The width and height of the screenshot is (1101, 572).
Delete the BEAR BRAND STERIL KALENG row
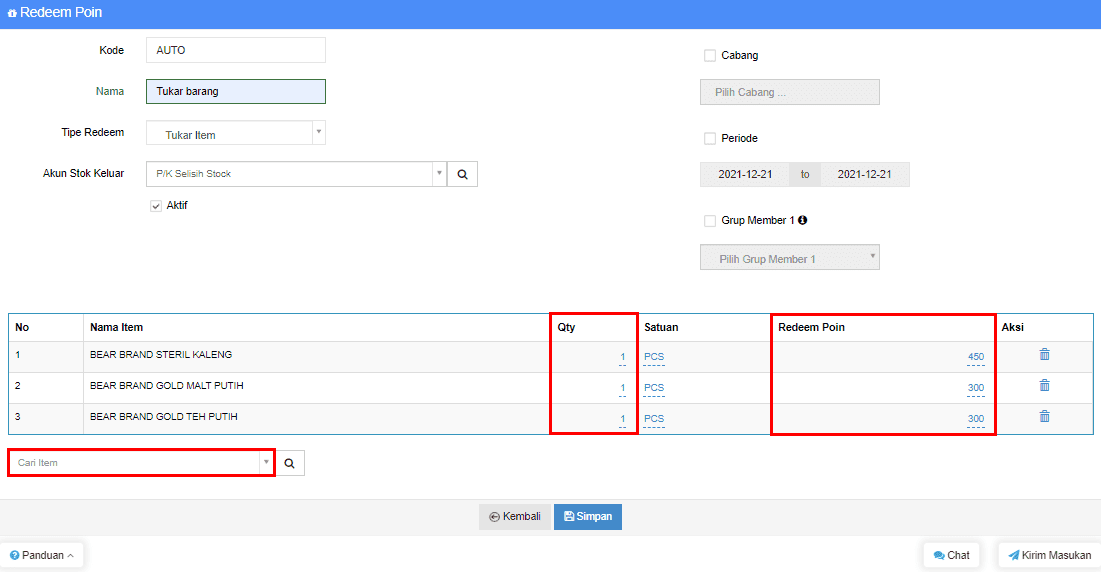pyautogui.click(x=1044, y=354)
